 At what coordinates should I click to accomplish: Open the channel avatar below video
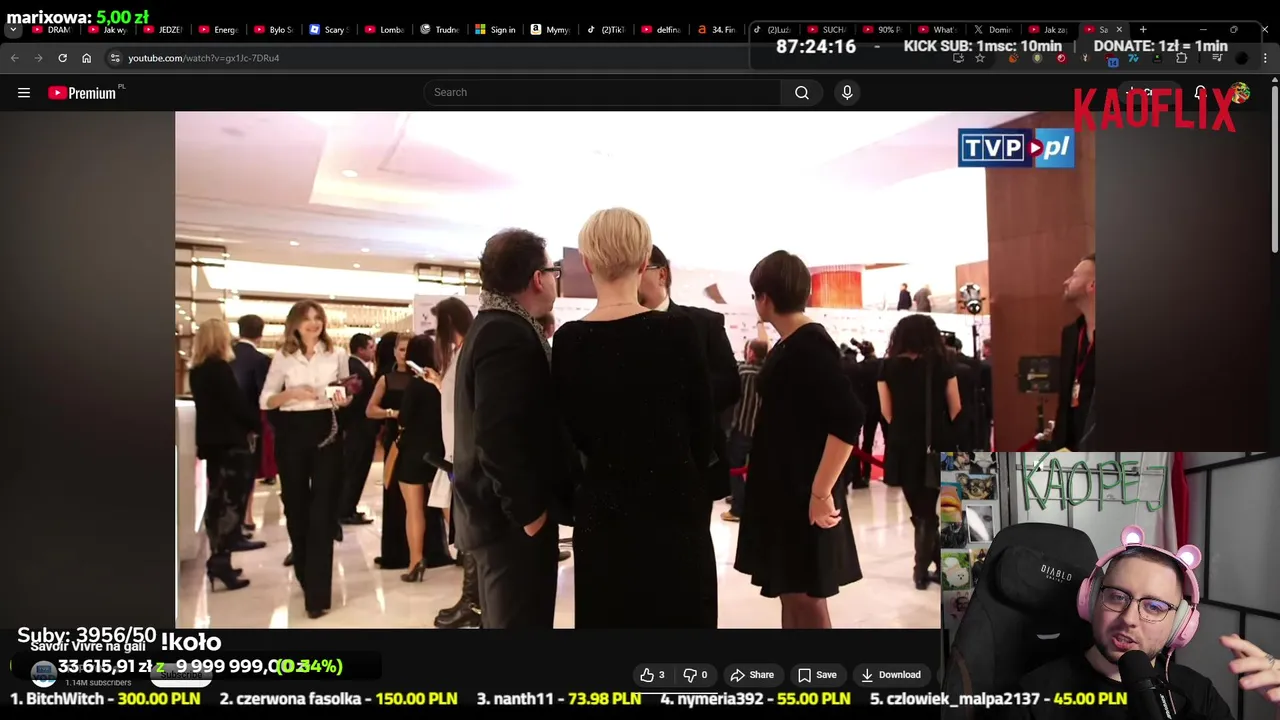coord(43,675)
